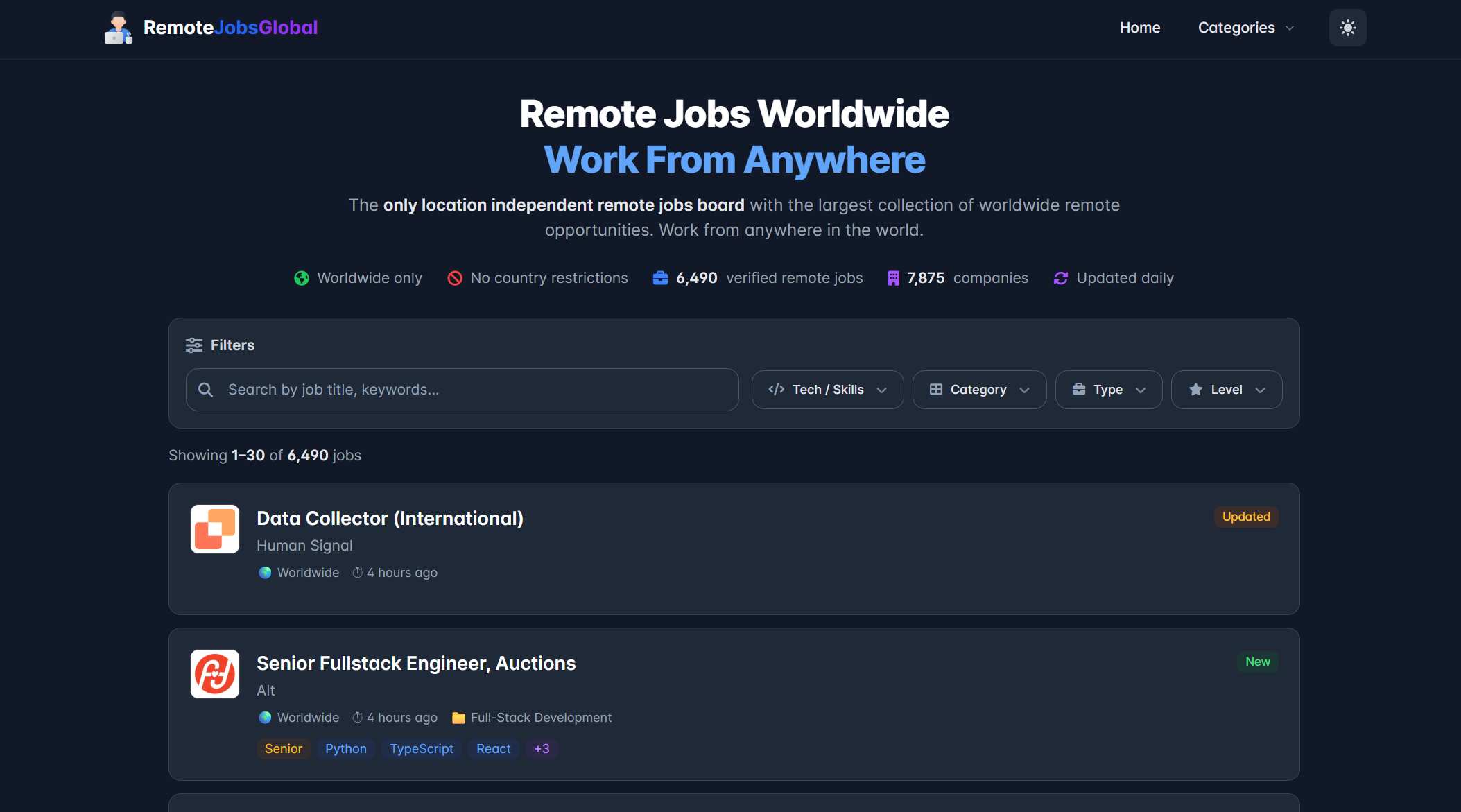Open the Tech / Skills filter dropdown
1461x812 pixels.
pos(827,389)
